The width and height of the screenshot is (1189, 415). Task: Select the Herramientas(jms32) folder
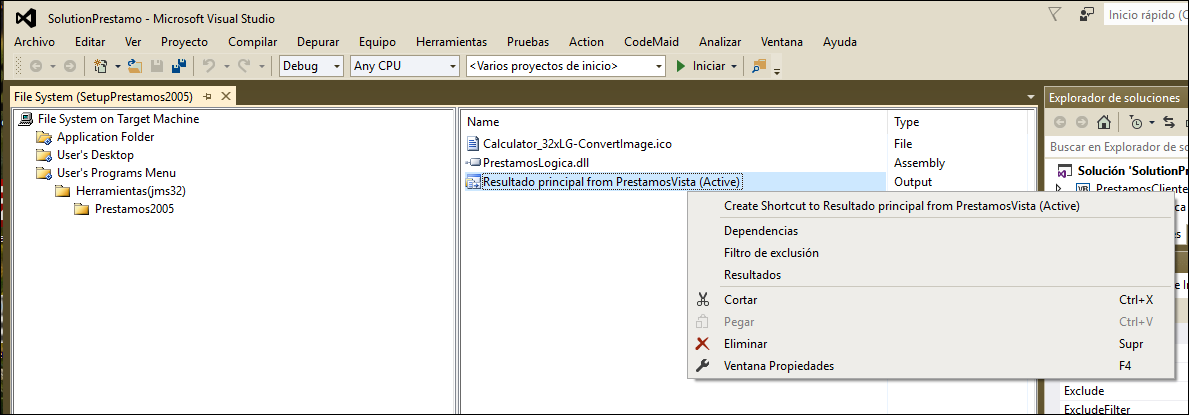click(130, 191)
